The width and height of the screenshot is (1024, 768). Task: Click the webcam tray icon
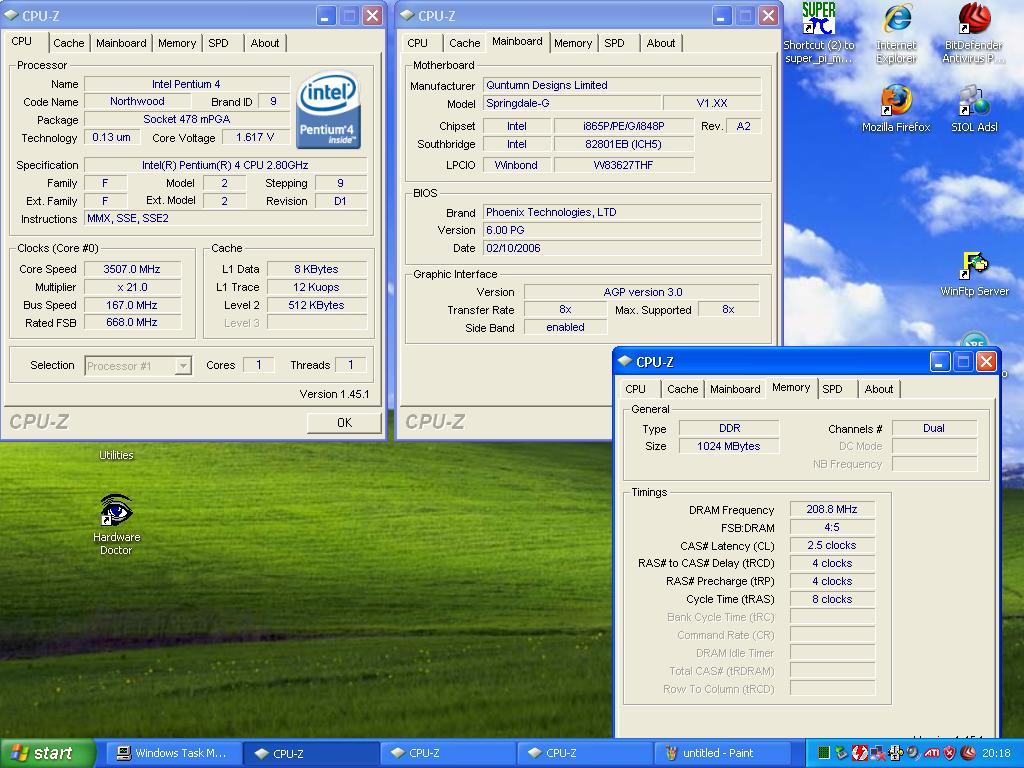click(914, 753)
